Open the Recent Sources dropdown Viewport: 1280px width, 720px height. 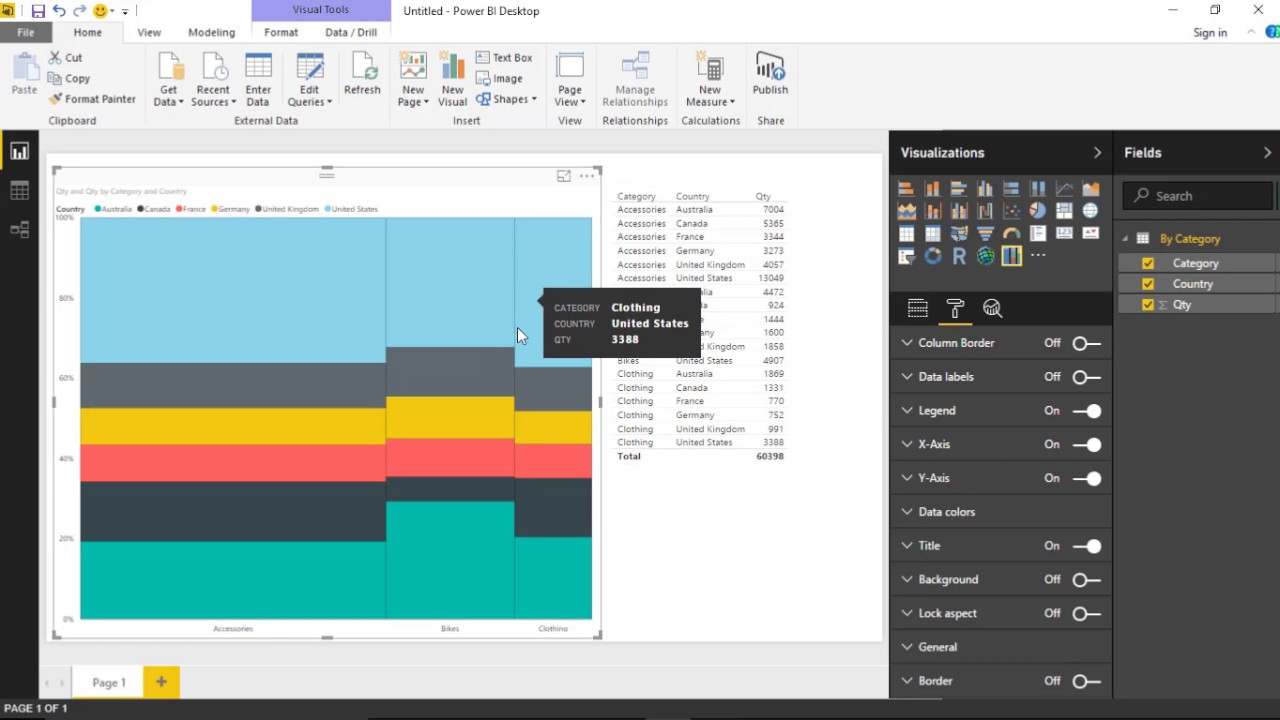pyautogui.click(x=213, y=80)
